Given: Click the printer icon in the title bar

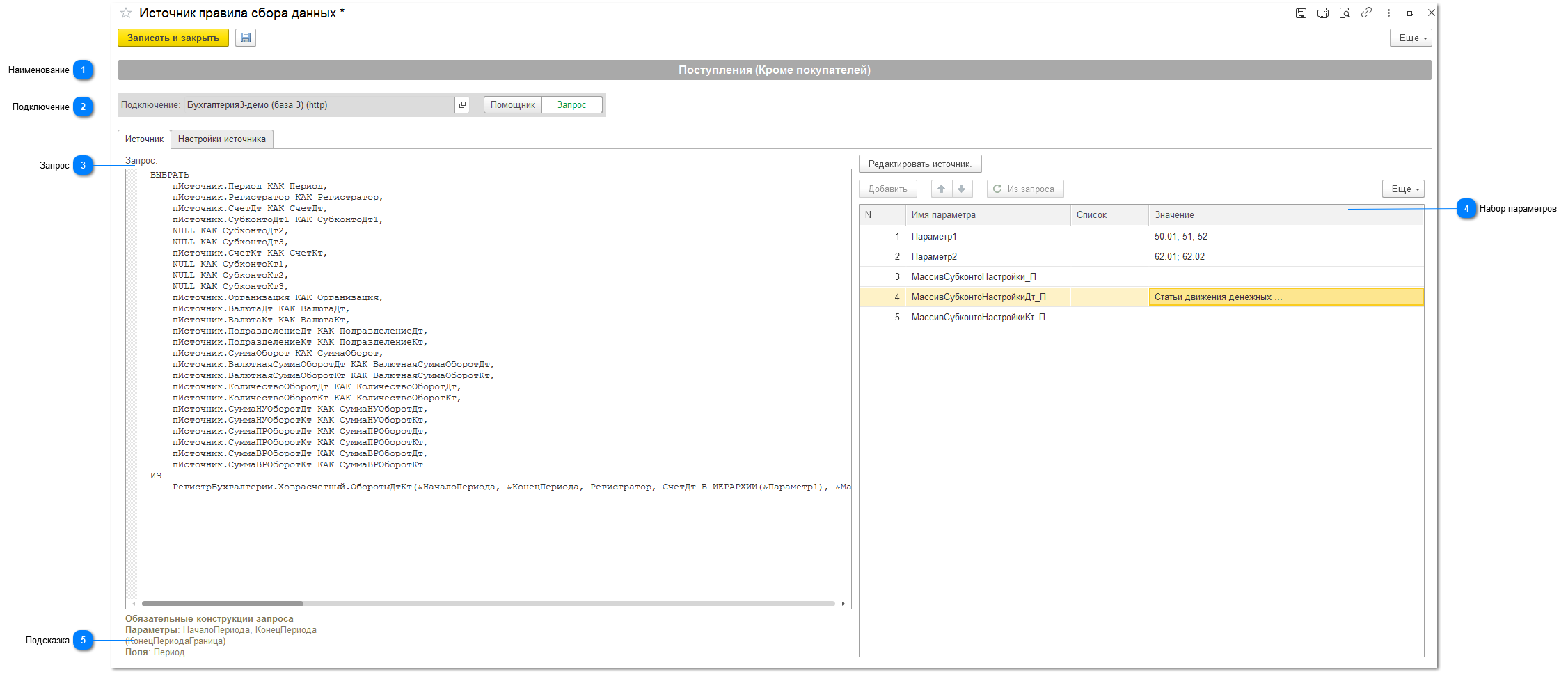Looking at the screenshot, I should click(x=1323, y=13).
